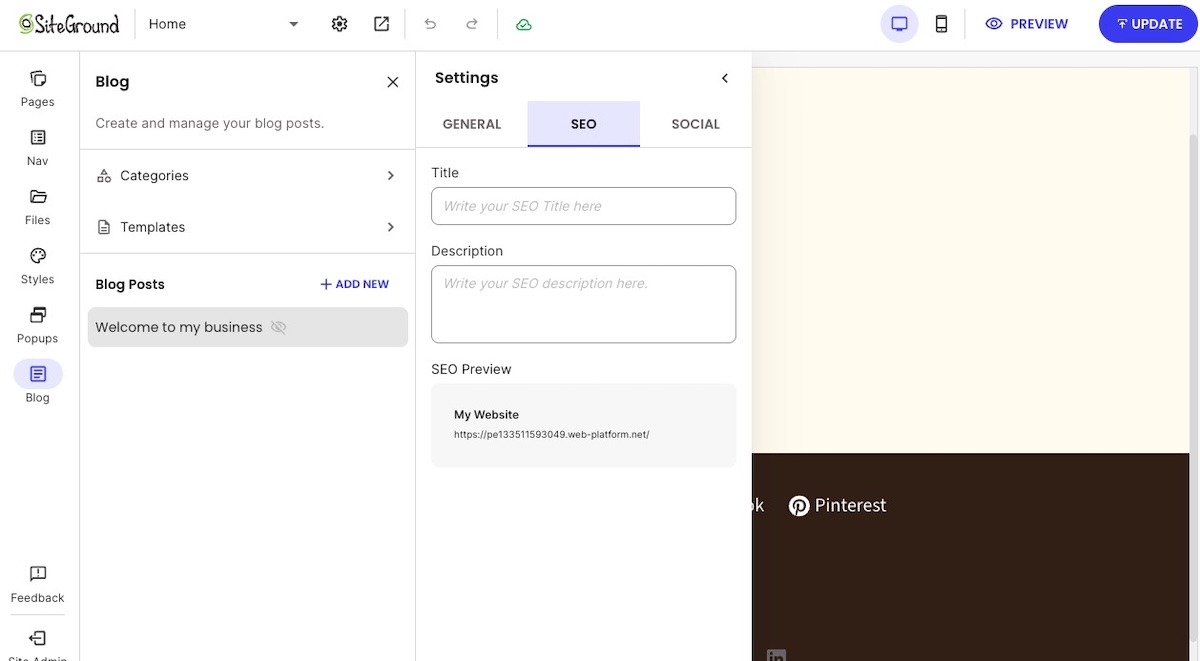Switch to the SEO tab
The height and width of the screenshot is (661, 1200).
tap(584, 124)
